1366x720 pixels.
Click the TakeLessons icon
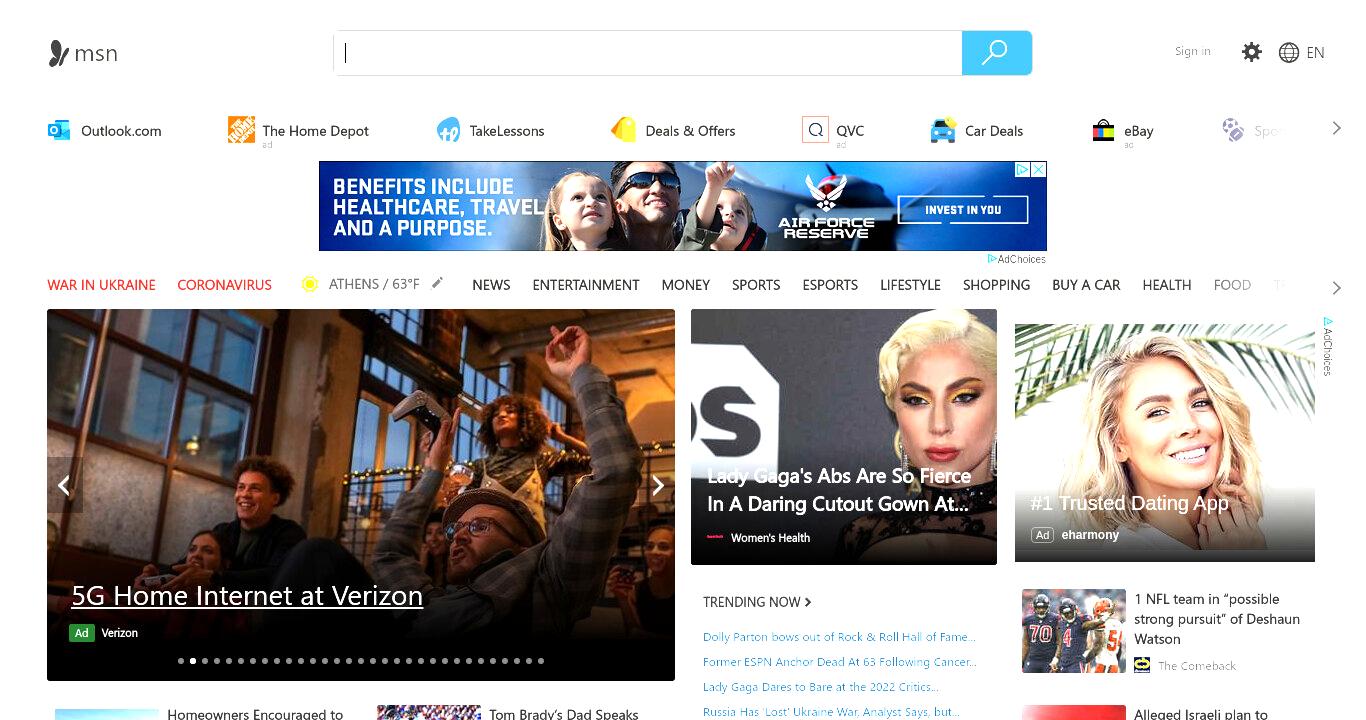448,130
